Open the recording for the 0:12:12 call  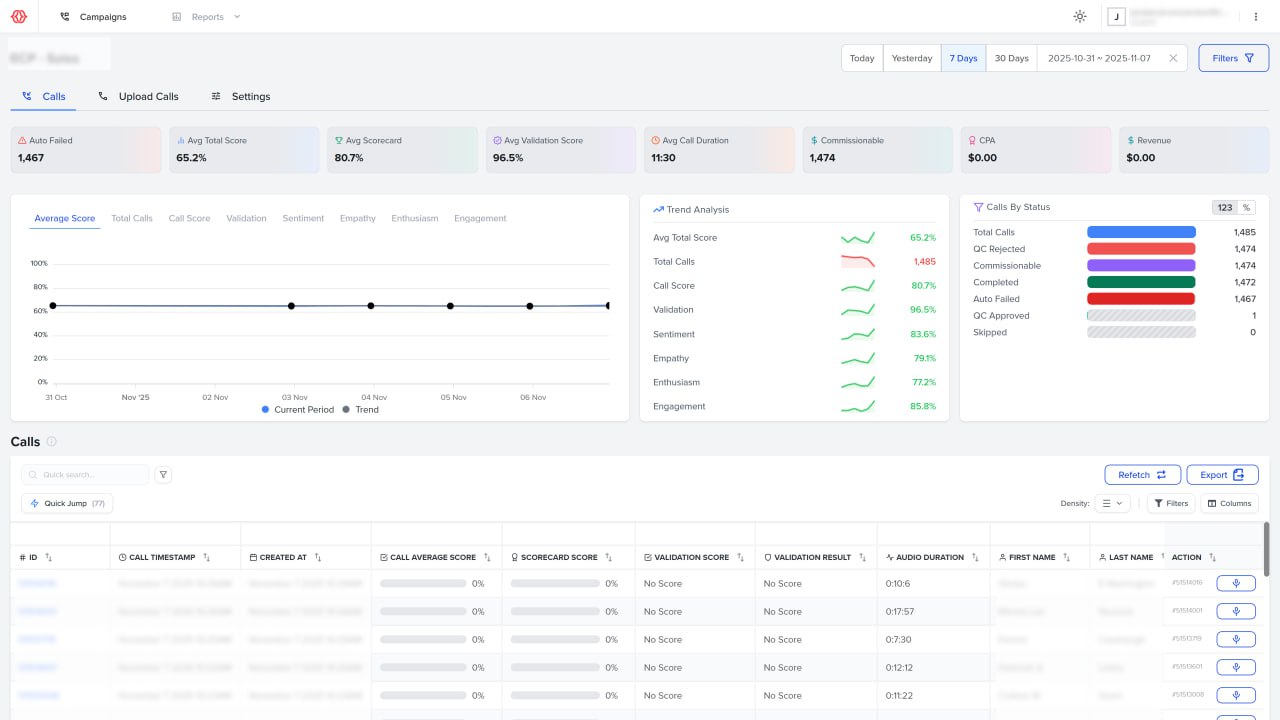tap(1236, 667)
